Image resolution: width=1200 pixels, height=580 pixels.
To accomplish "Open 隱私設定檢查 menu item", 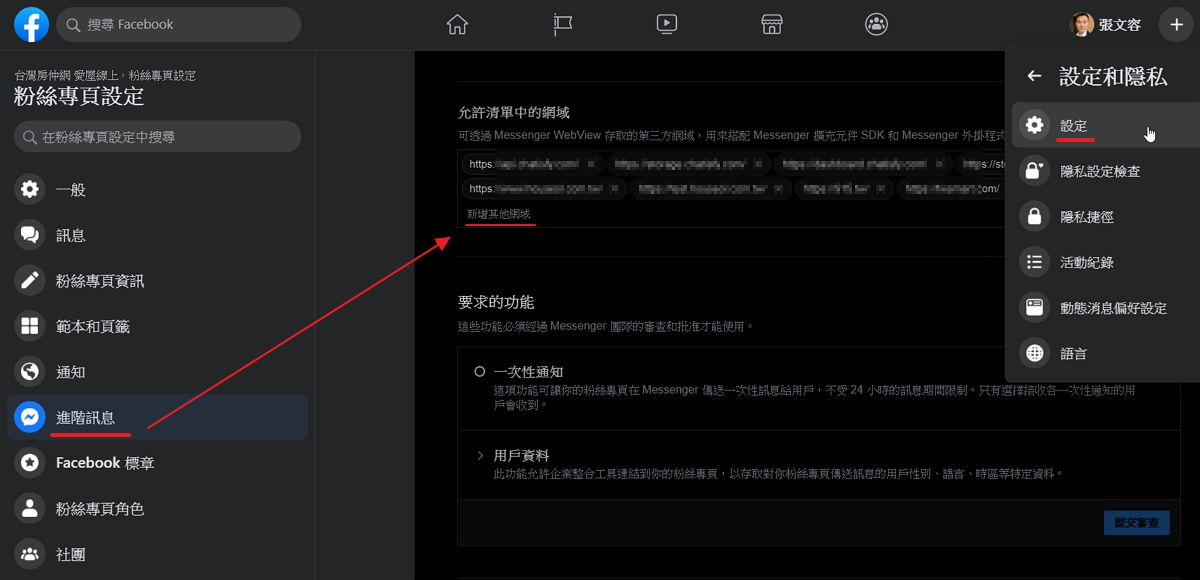I will [1100, 171].
